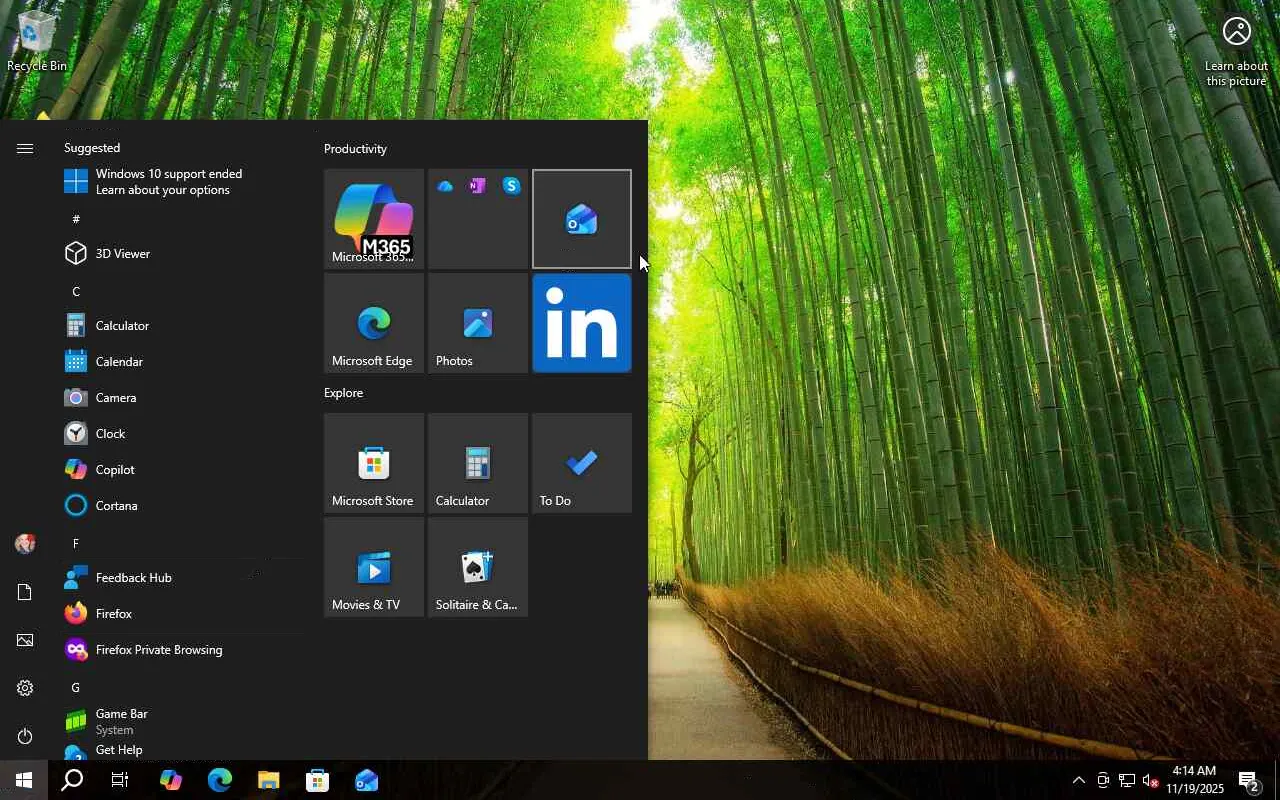Open the network status tray icon
The image size is (1280, 800).
(1127, 780)
